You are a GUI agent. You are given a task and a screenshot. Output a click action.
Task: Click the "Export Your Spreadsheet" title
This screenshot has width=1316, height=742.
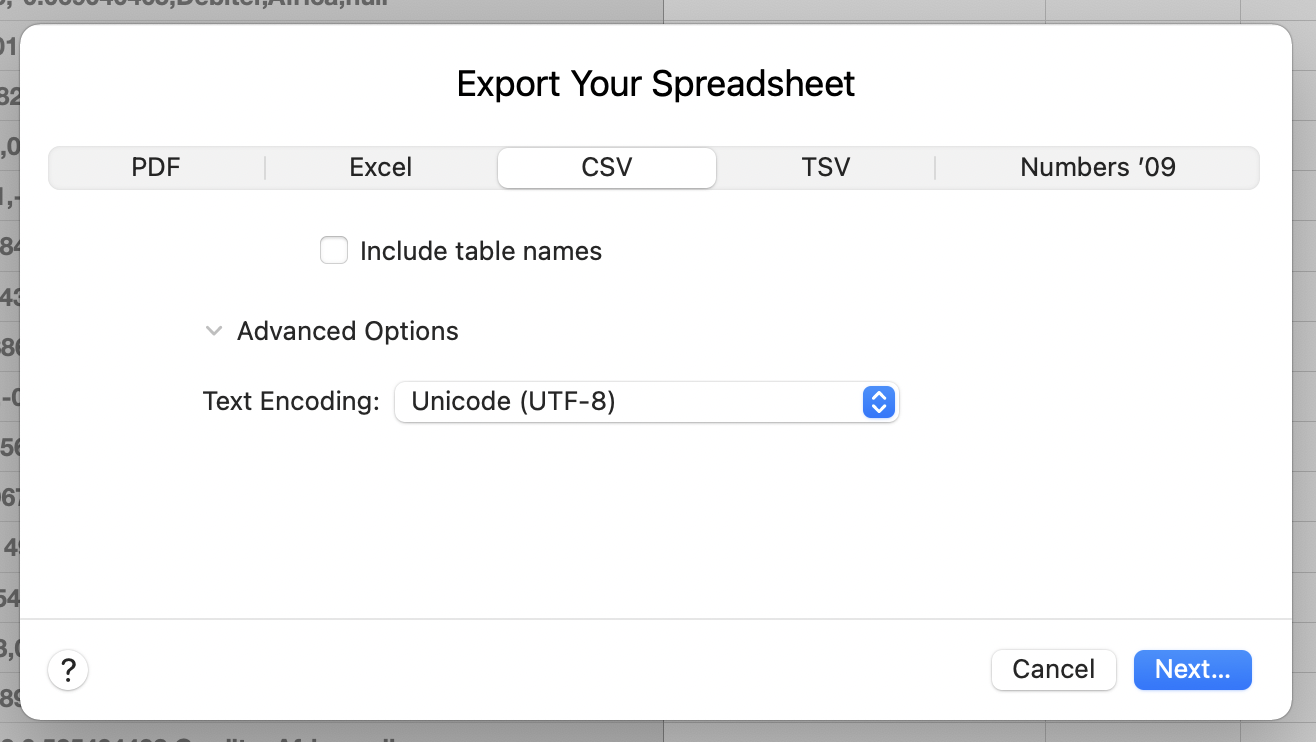(656, 84)
